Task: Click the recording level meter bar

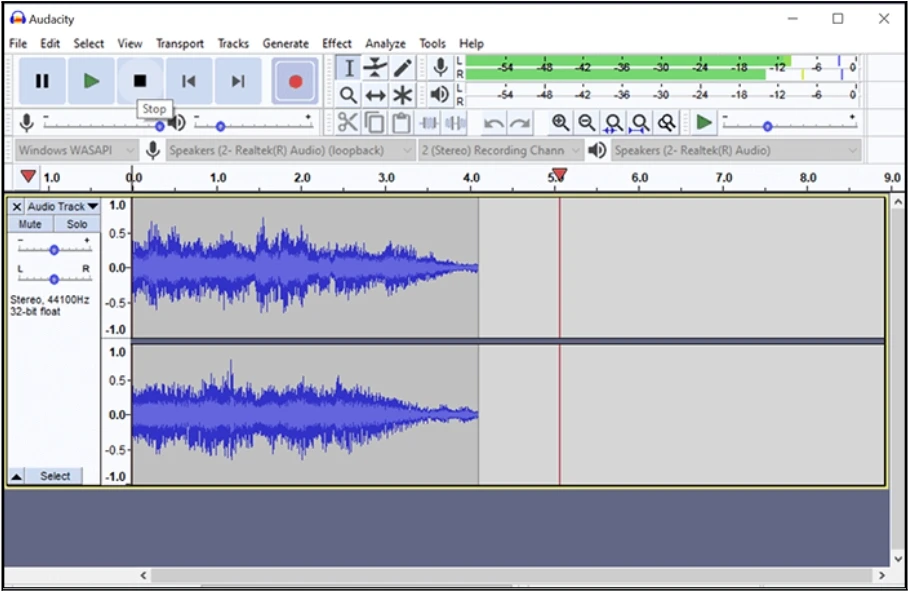Action: pyautogui.click(x=662, y=68)
